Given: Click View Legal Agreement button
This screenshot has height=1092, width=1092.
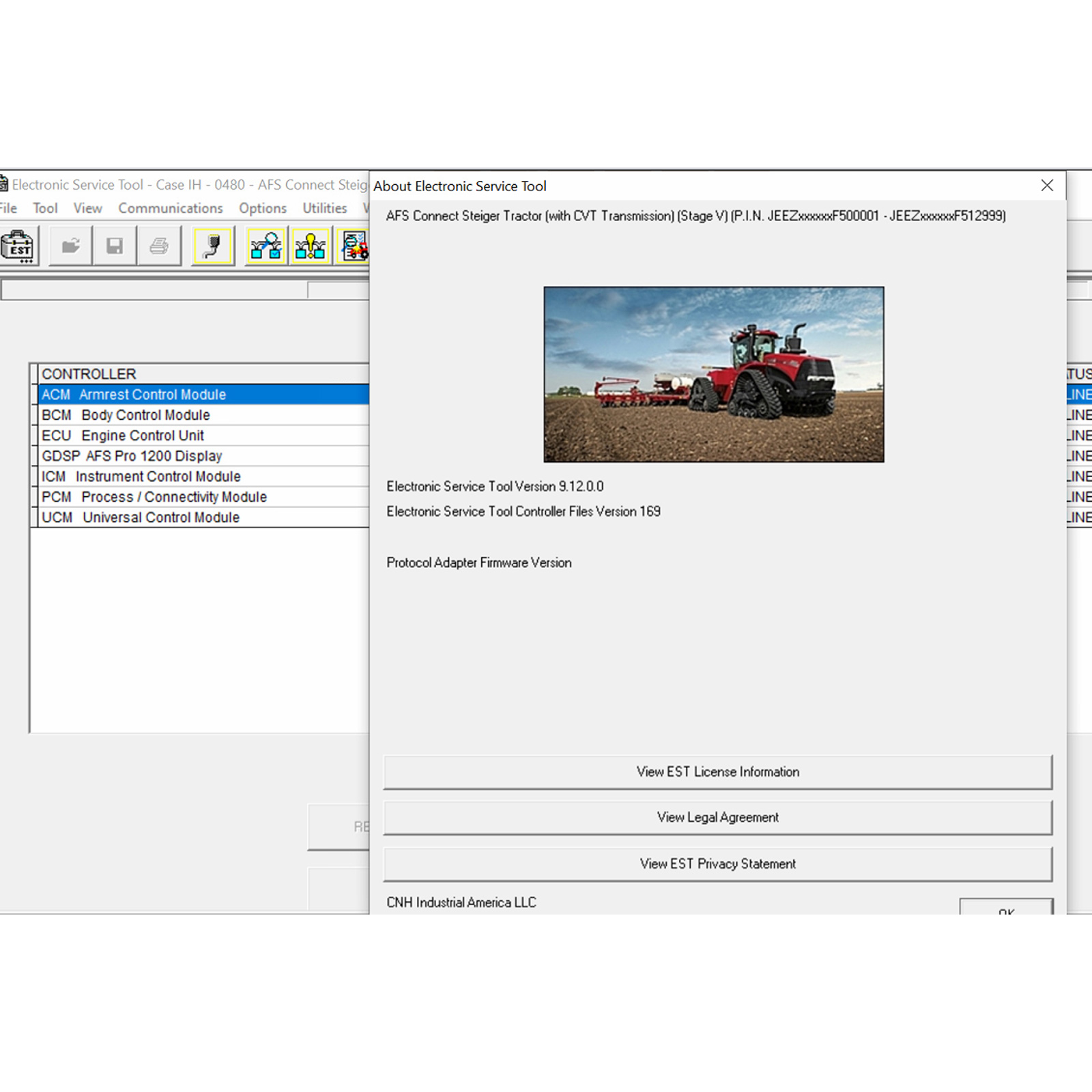Looking at the screenshot, I should [718, 818].
